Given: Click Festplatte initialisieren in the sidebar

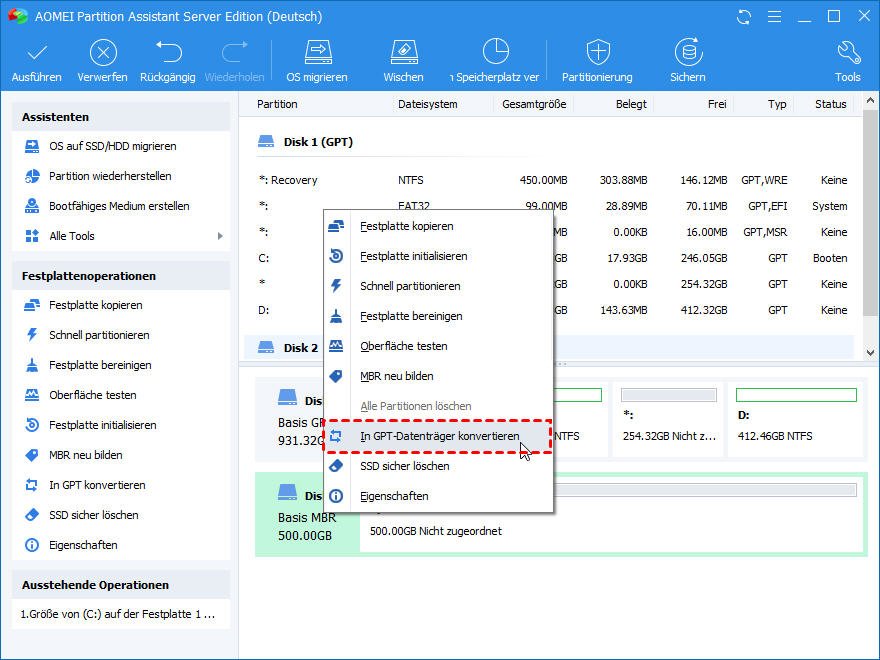Looking at the screenshot, I should (x=102, y=425).
